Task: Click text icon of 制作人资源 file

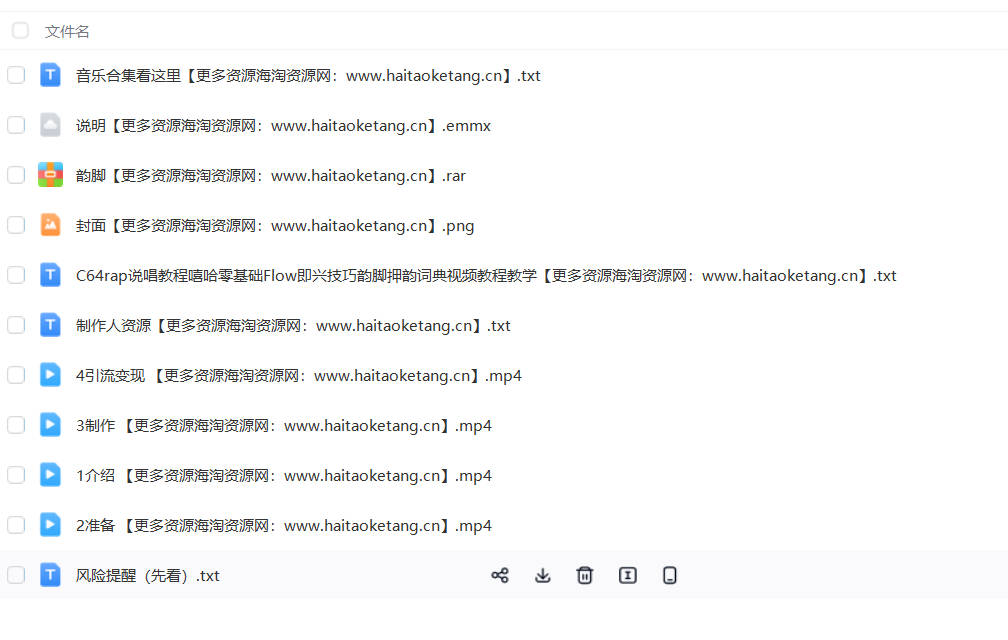Action: click(x=50, y=325)
